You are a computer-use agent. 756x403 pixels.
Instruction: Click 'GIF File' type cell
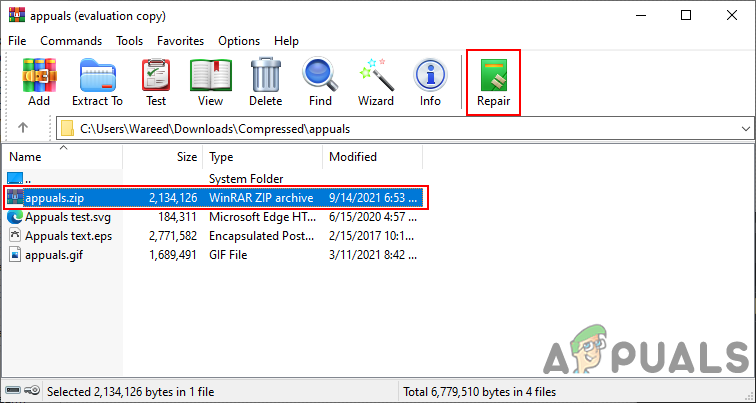click(228, 255)
